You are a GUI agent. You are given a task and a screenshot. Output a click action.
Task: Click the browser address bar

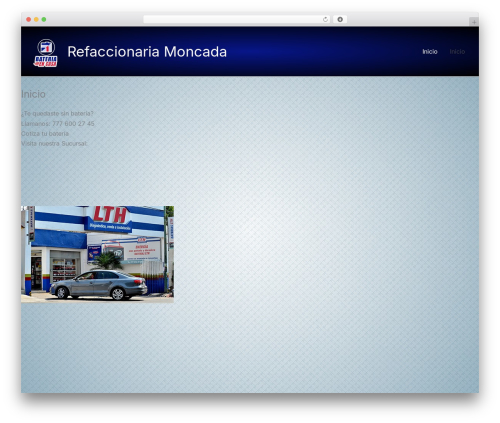(237, 19)
